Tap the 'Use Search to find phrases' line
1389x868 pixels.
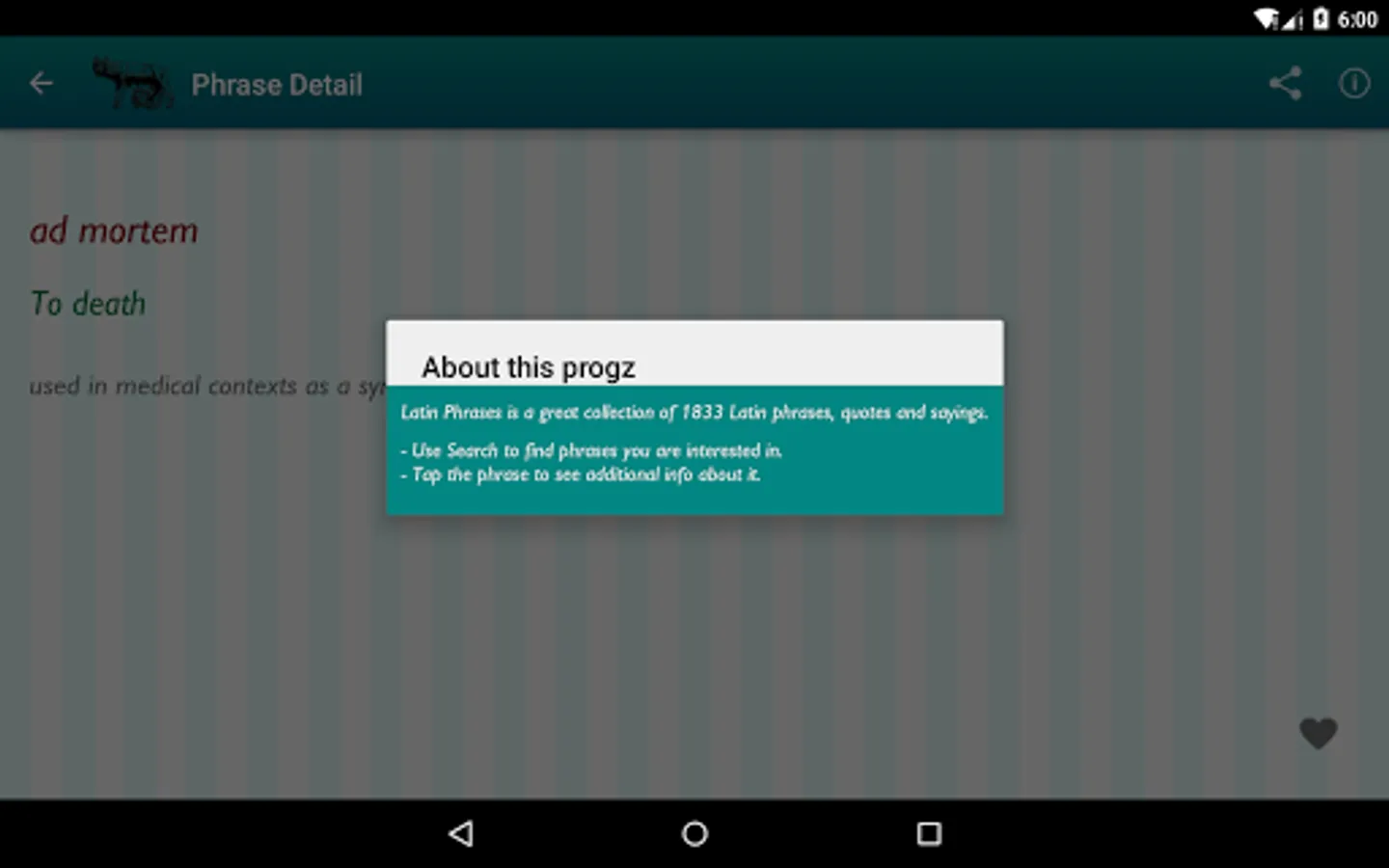591,450
